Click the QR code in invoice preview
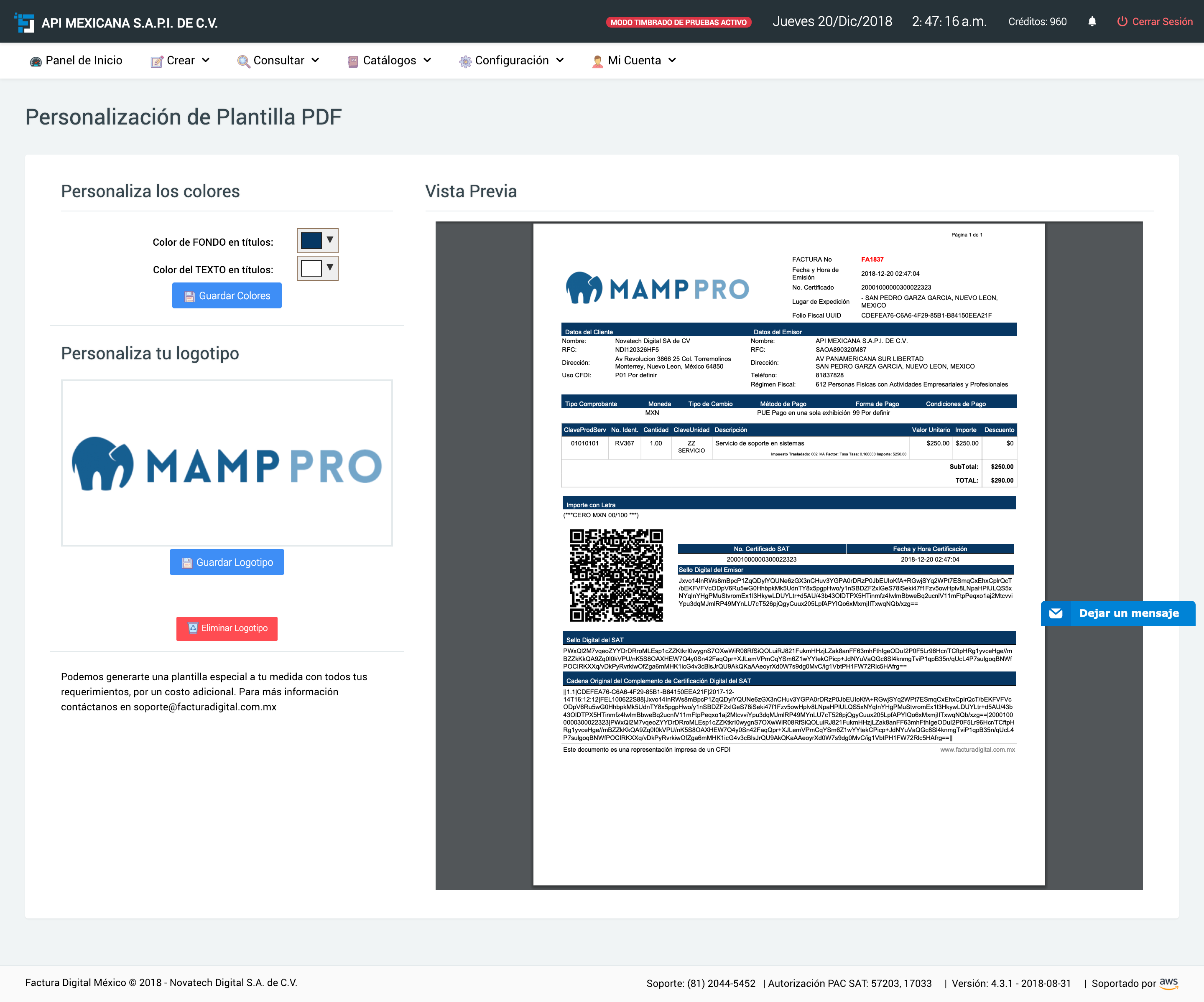The width and height of the screenshot is (1204, 1002). 616,575
